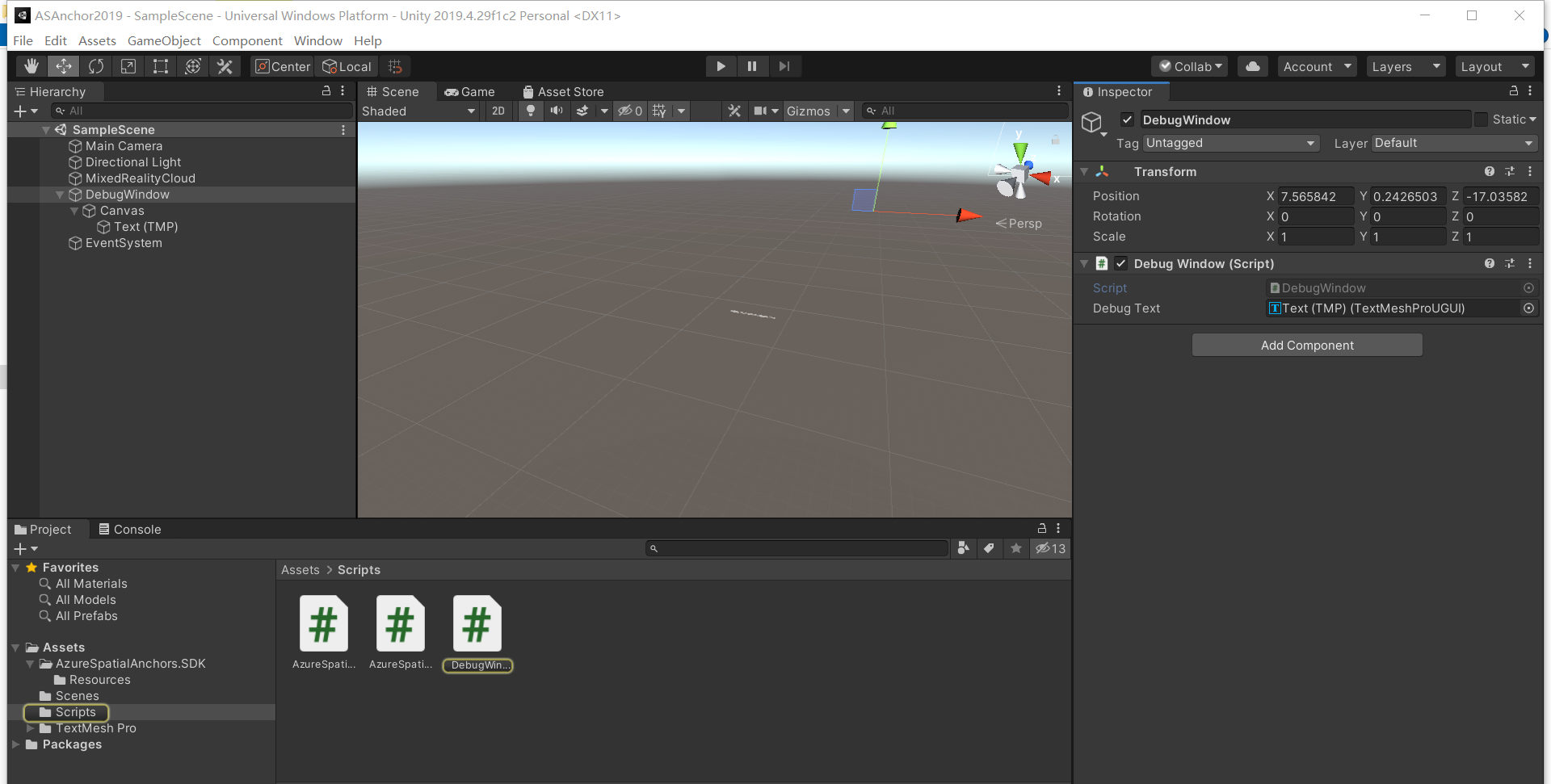The width and height of the screenshot is (1551, 784).
Task: Select the Scale tool
Action: coord(128,66)
